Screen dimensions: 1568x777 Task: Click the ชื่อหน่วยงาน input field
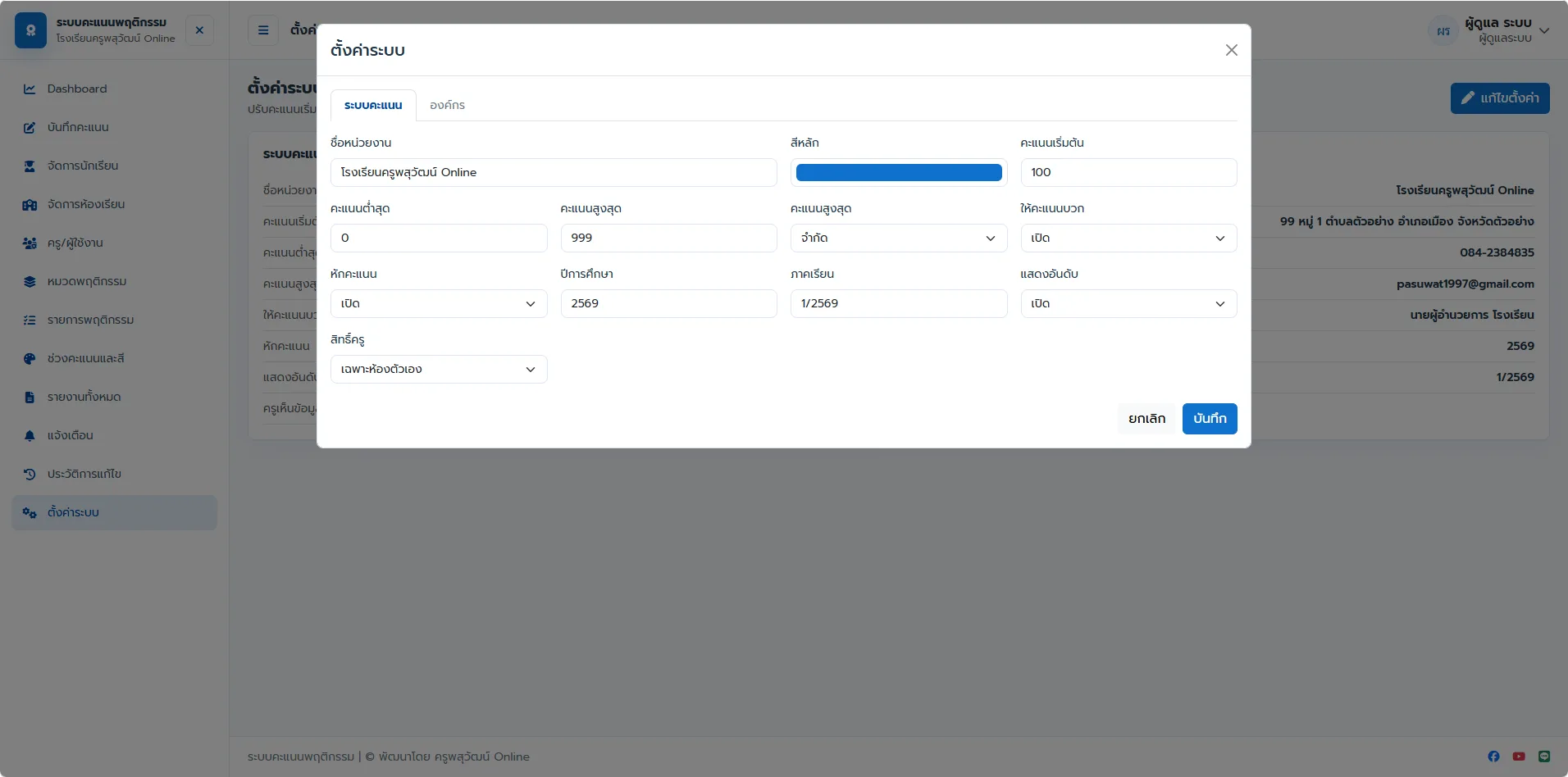click(x=554, y=172)
